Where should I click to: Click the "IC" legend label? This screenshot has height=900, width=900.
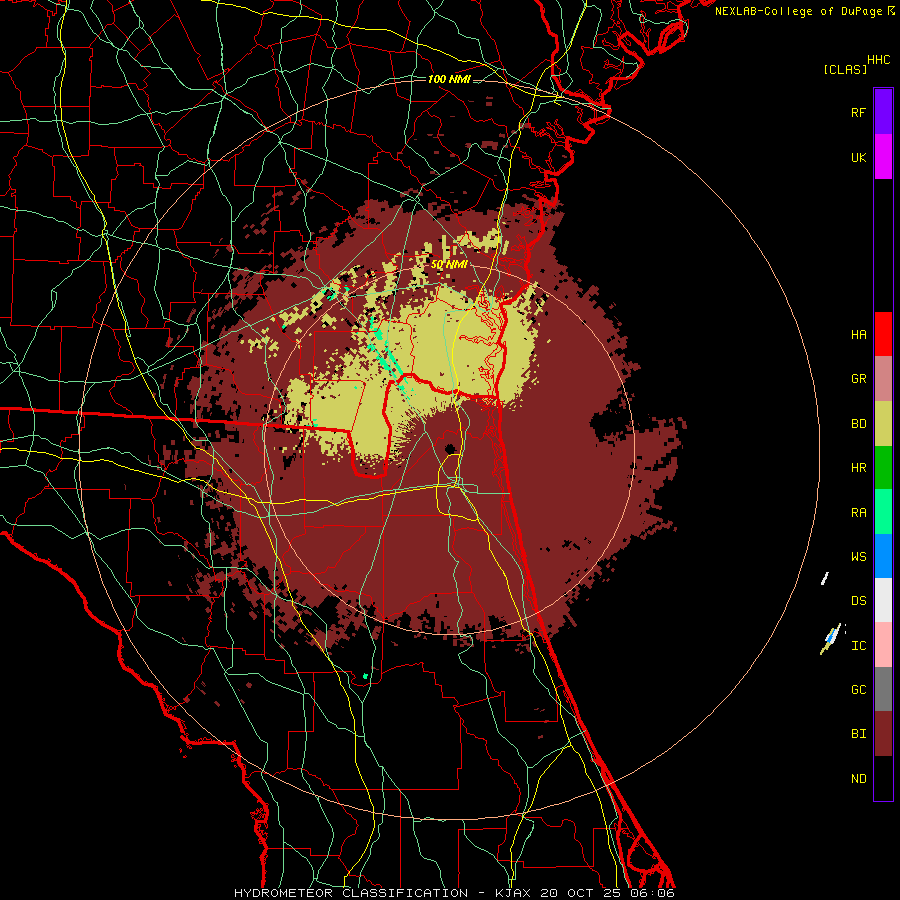point(858,646)
